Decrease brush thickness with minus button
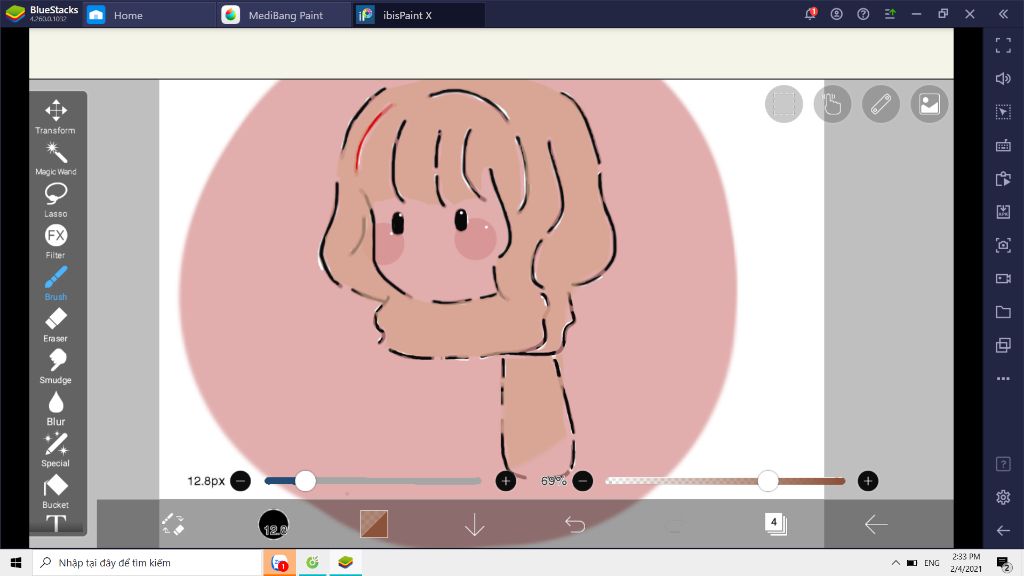The image size is (1024, 576). tap(240, 481)
